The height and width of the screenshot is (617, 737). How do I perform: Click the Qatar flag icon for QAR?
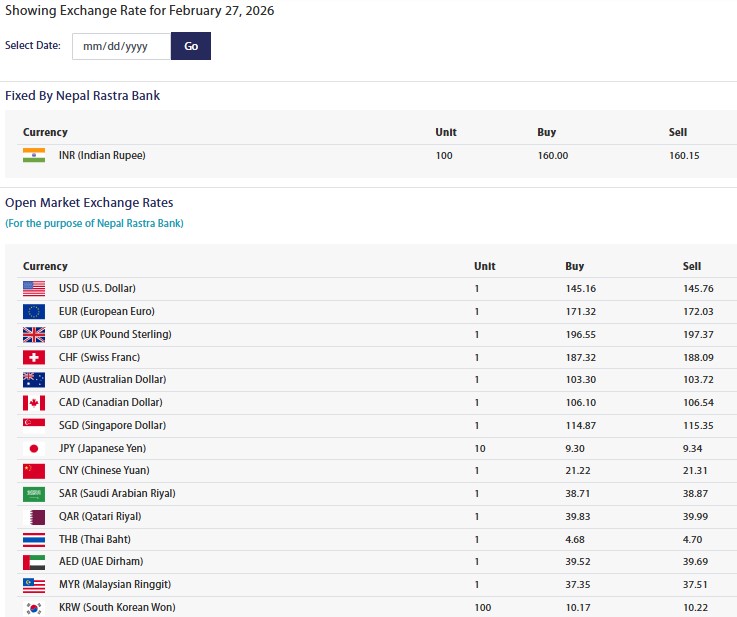(33, 517)
